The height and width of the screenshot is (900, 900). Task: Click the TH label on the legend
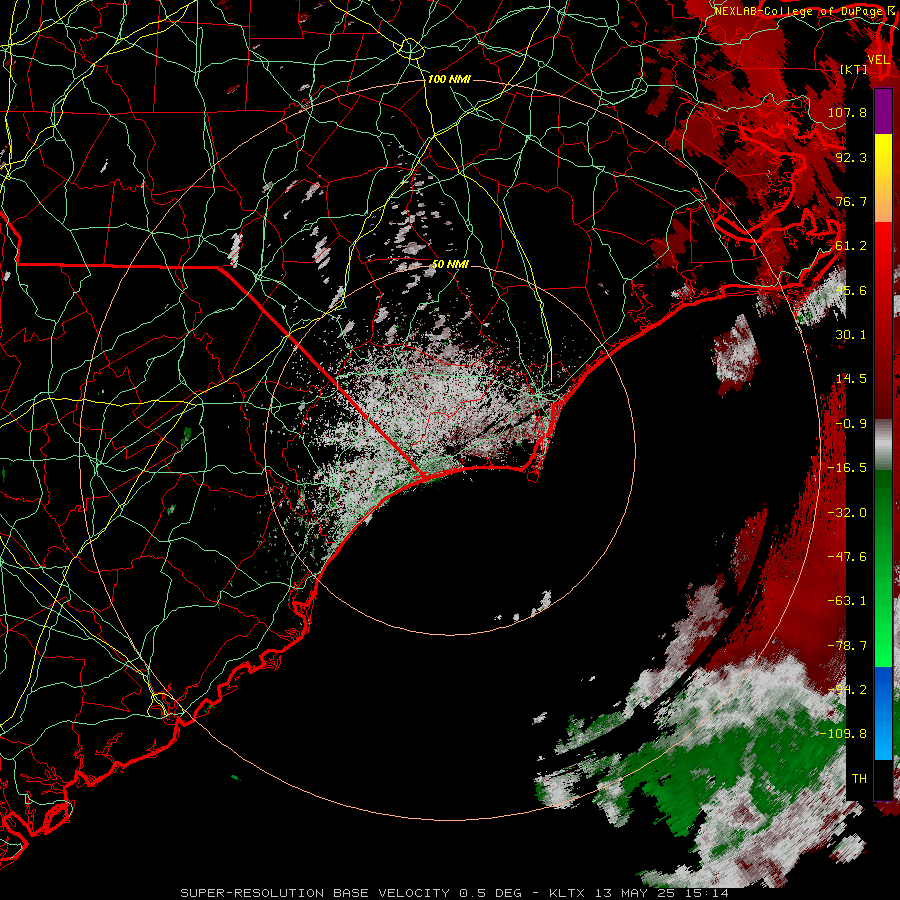pos(859,779)
